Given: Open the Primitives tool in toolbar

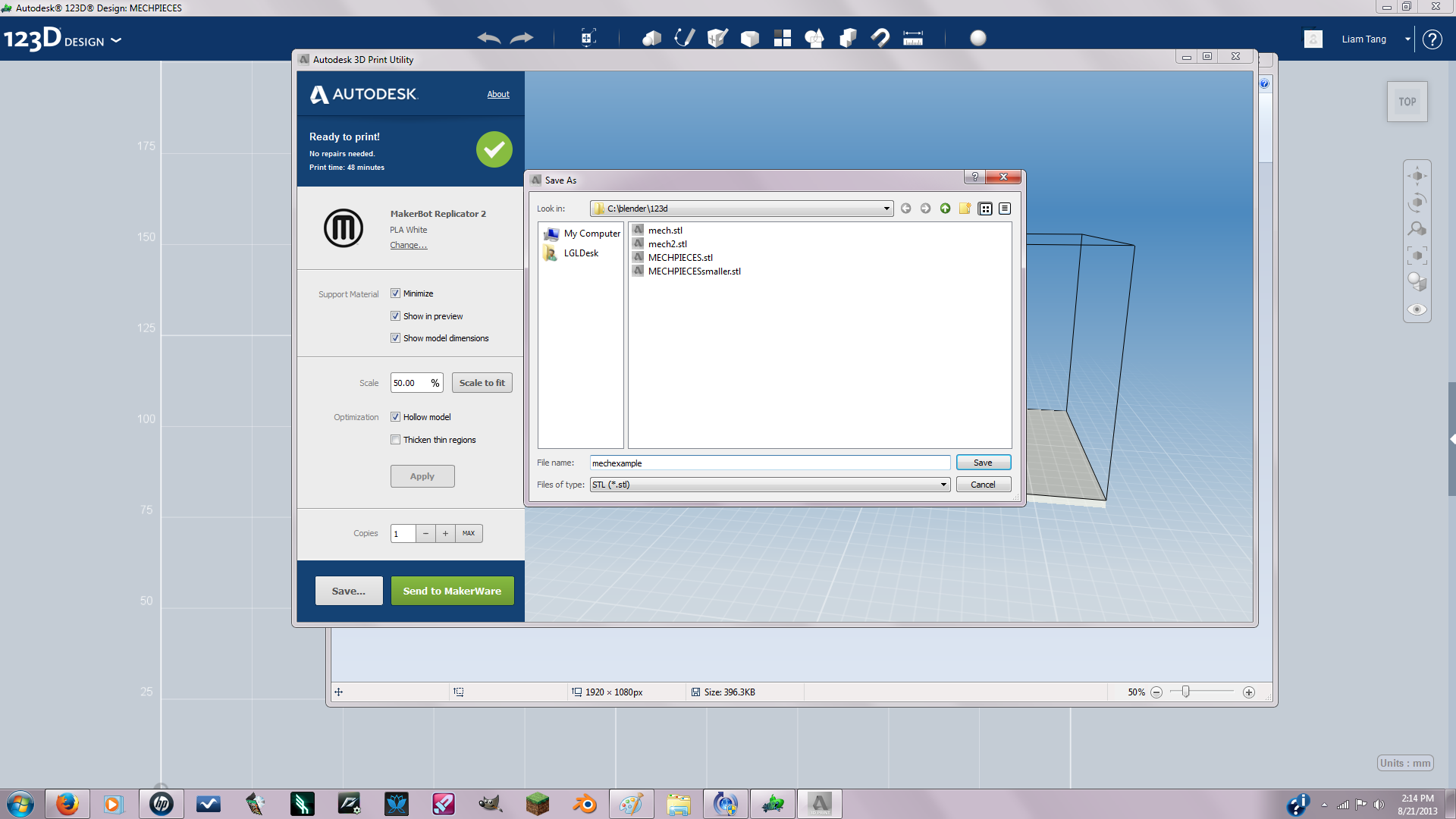Looking at the screenshot, I should click(651, 38).
